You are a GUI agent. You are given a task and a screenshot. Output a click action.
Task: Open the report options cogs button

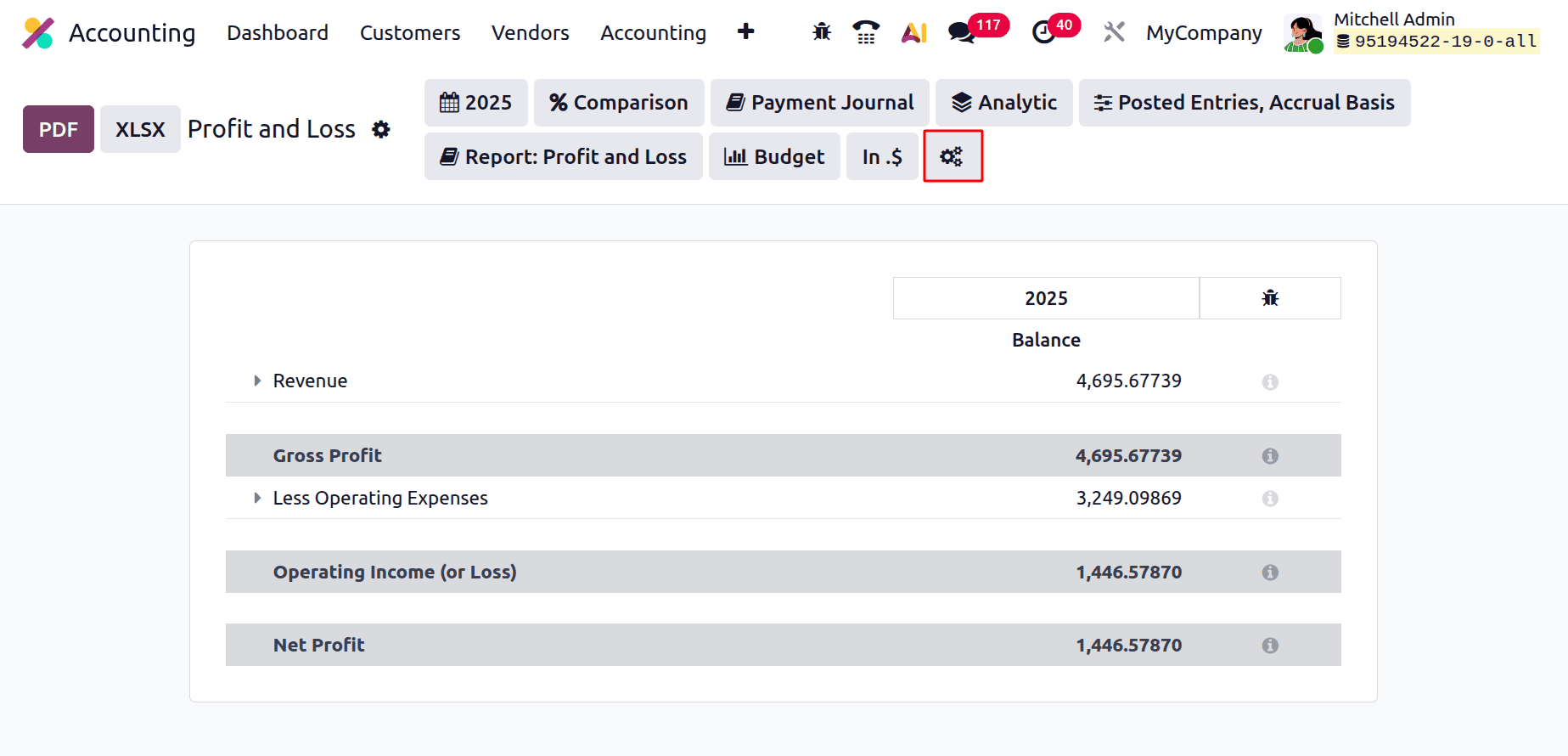coord(952,156)
